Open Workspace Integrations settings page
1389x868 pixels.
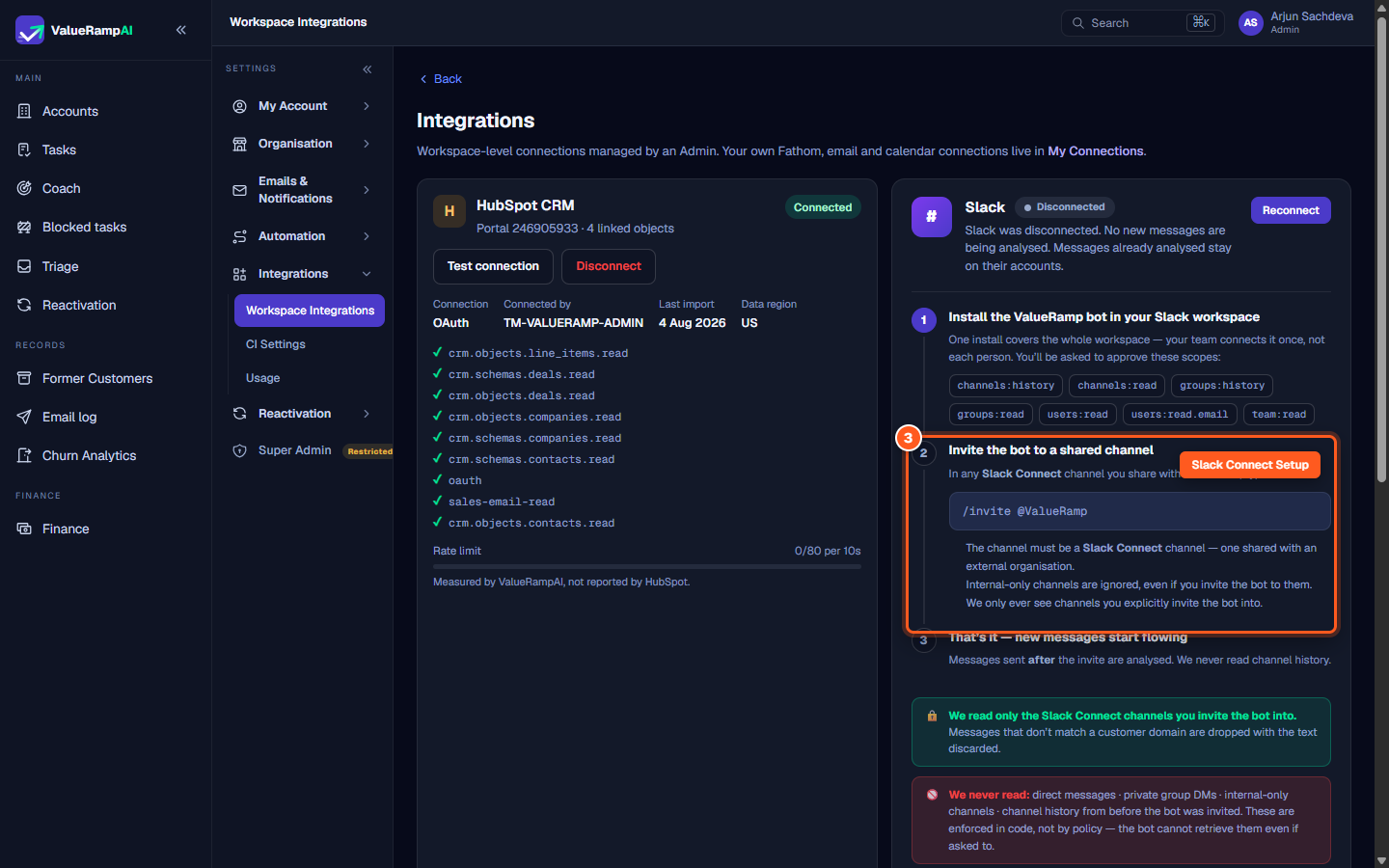tap(310, 311)
